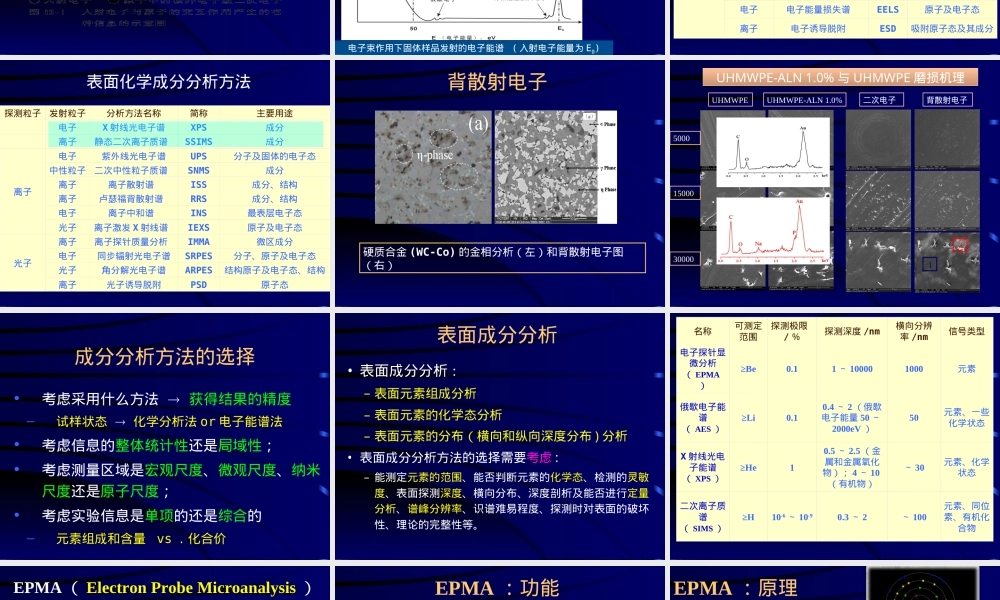Click the '1 ~ 10000' detection depth cell
This screenshot has width=1000, height=600.
[x=852, y=369]
